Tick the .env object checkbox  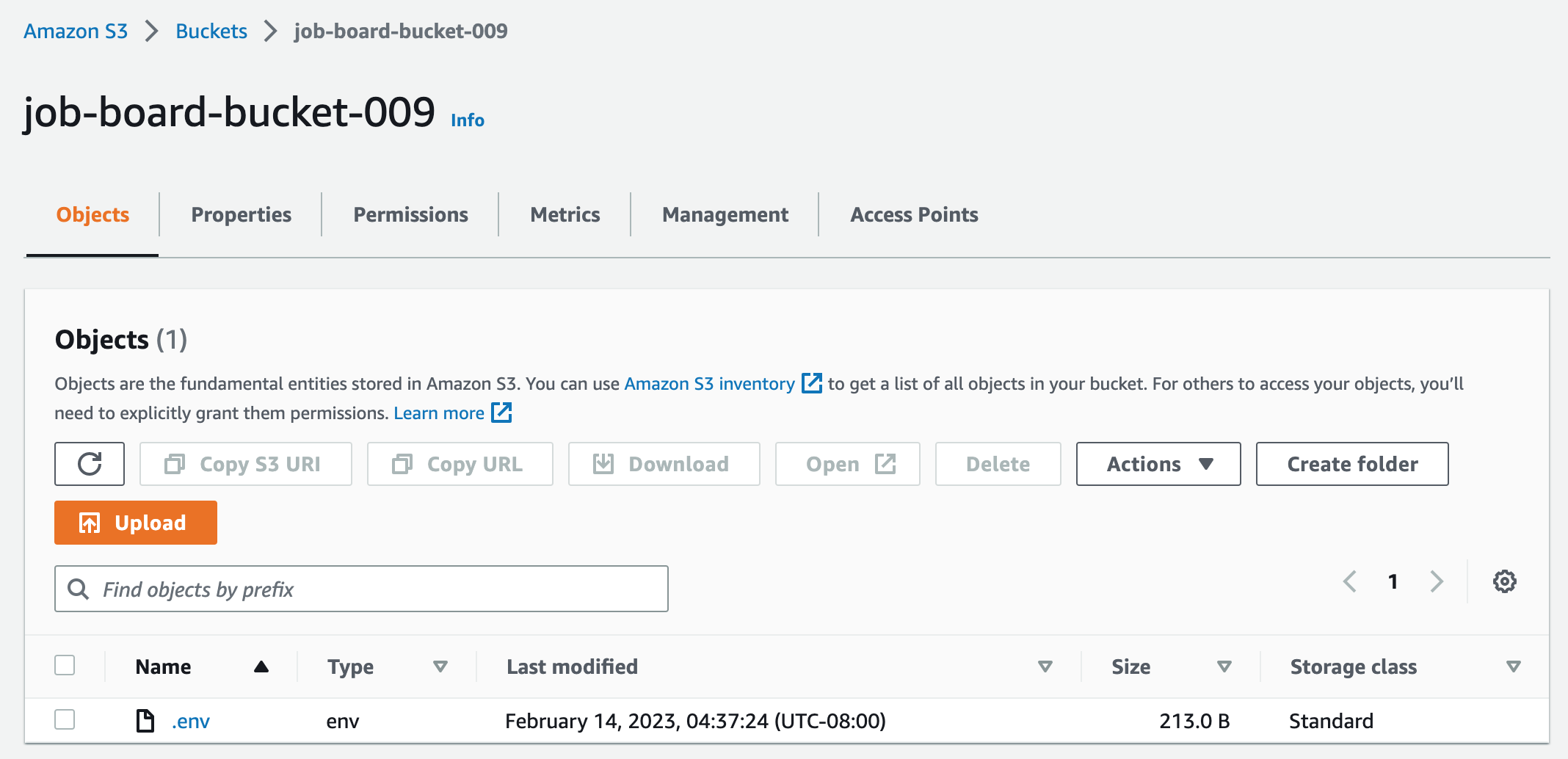(65, 719)
